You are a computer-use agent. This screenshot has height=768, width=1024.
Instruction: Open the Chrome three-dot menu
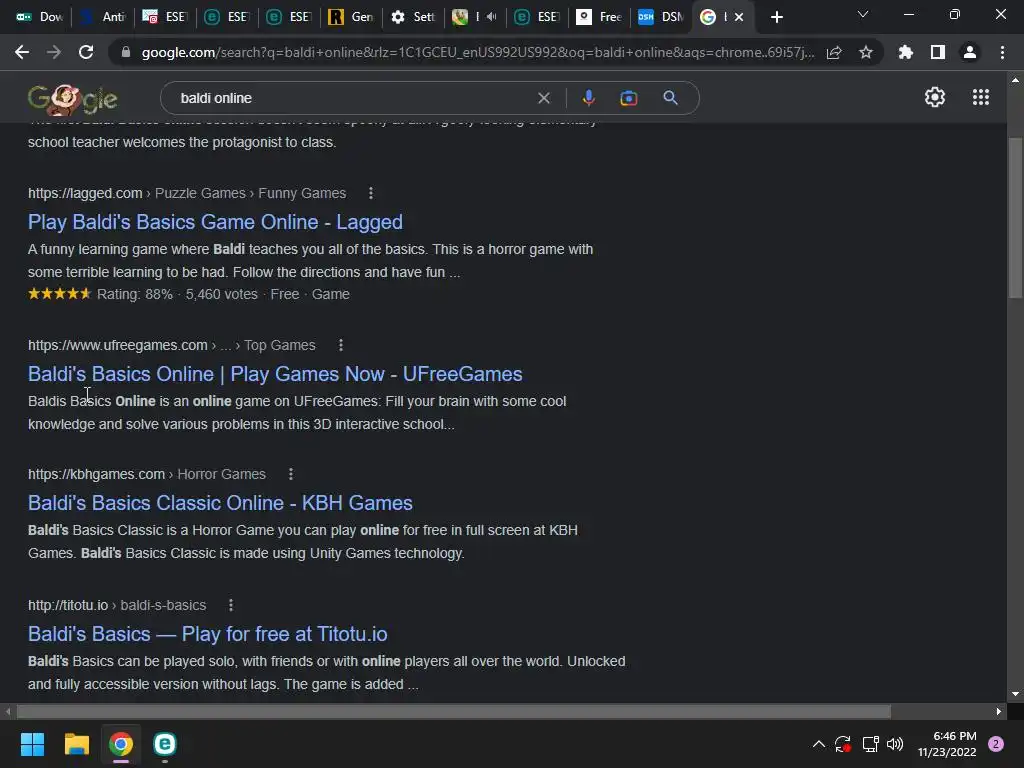pos(1002,52)
